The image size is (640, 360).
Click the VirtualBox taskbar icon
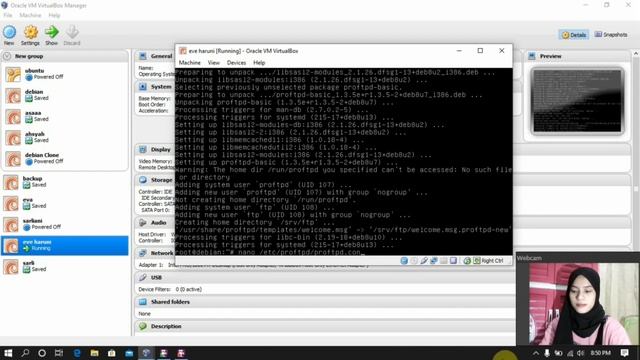click(x=147, y=353)
